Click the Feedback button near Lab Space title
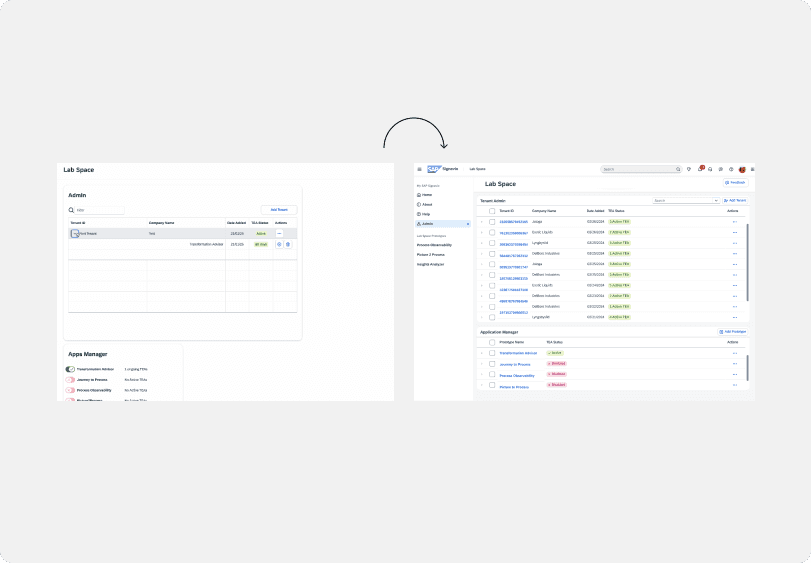Screen dimensions: 811x563 [735, 182]
